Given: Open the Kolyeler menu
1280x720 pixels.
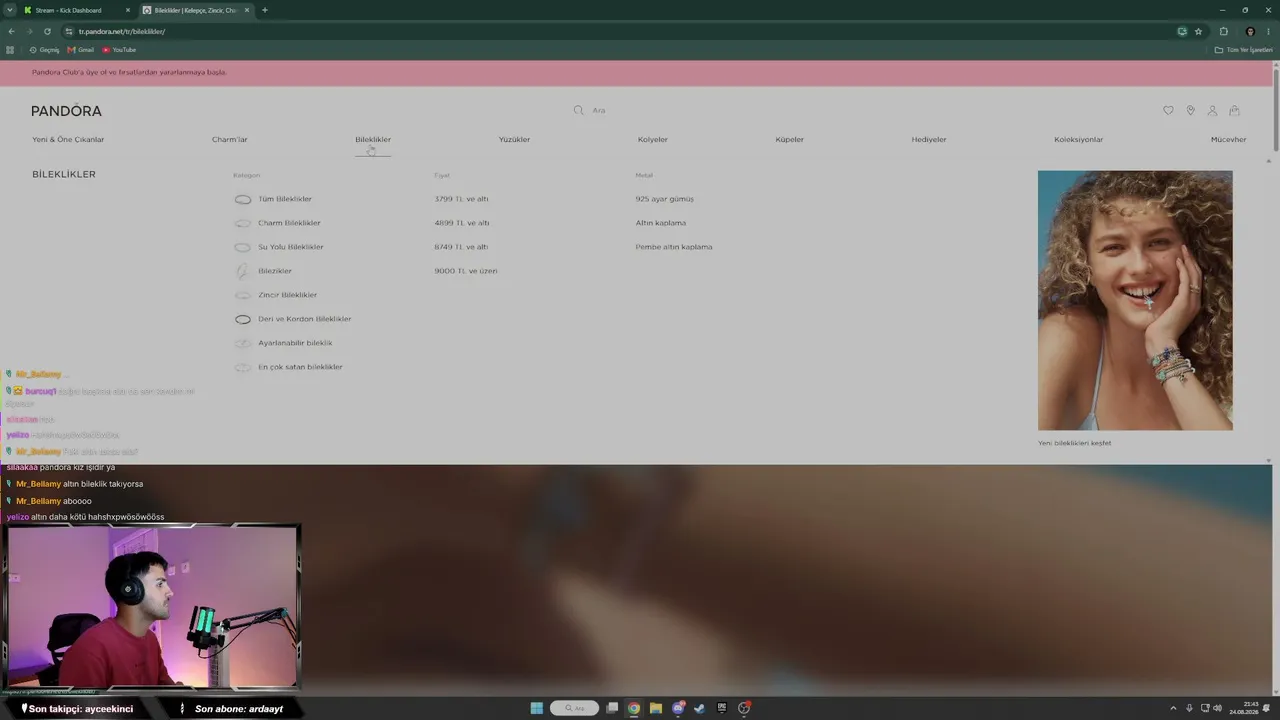Looking at the screenshot, I should (653, 140).
